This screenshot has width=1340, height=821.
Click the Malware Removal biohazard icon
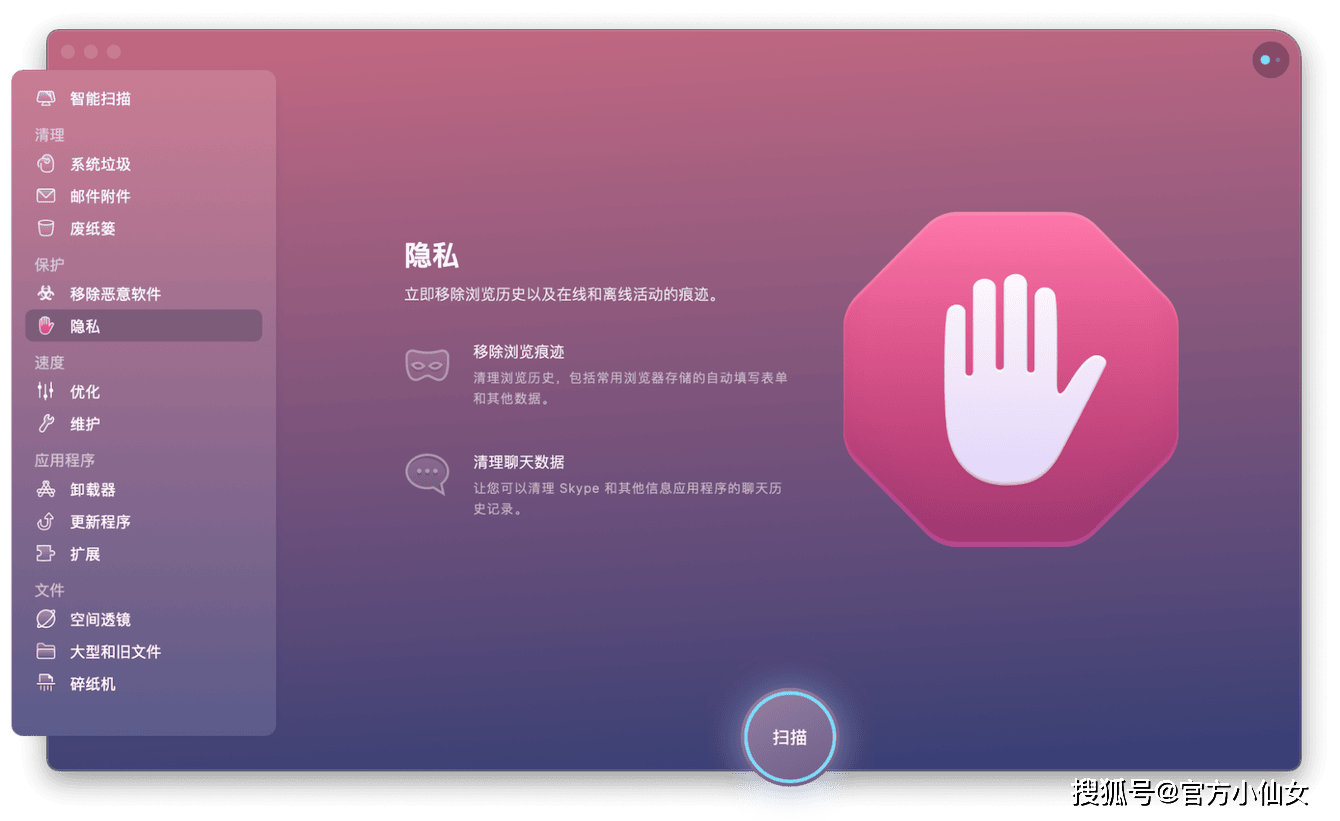pyautogui.click(x=45, y=293)
